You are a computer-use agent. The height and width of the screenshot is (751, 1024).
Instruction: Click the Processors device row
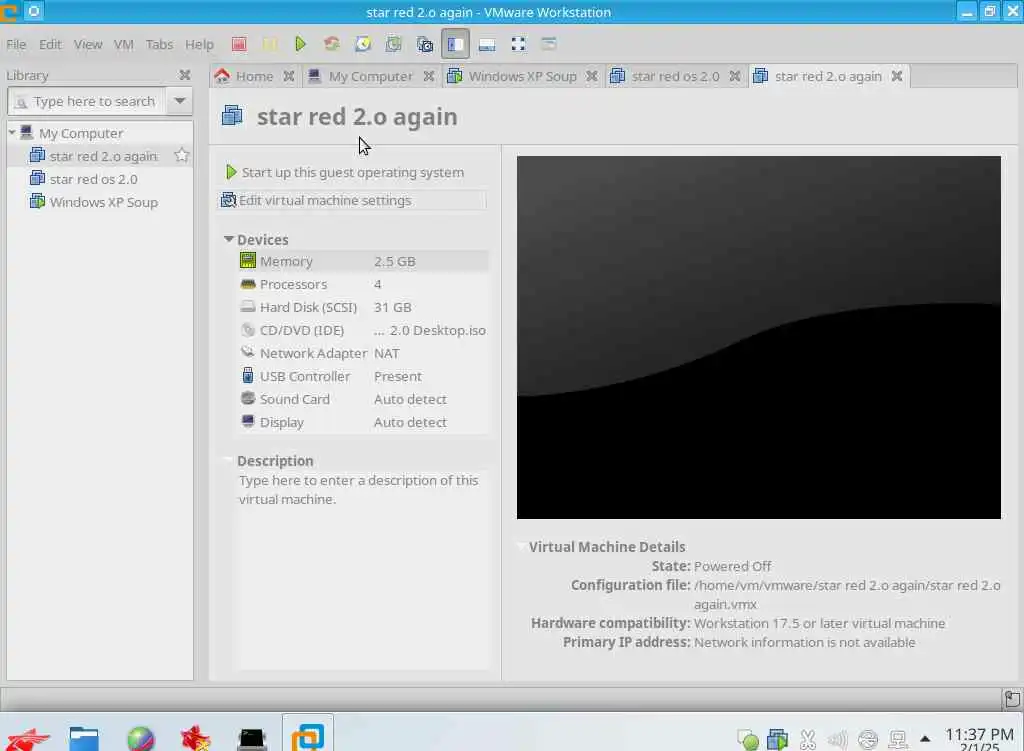363,284
